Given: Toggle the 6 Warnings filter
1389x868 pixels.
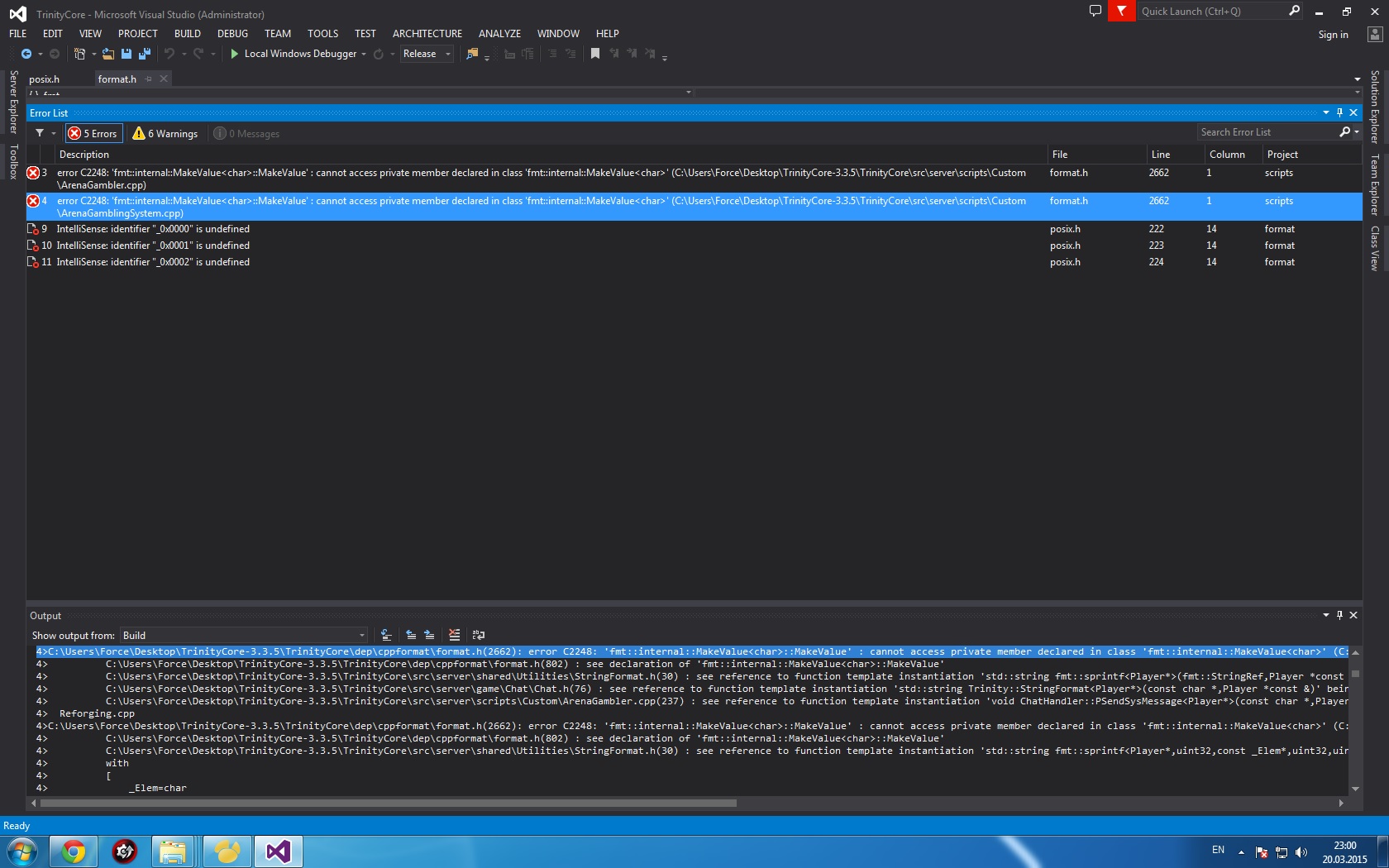Looking at the screenshot, I should point(165,133).
